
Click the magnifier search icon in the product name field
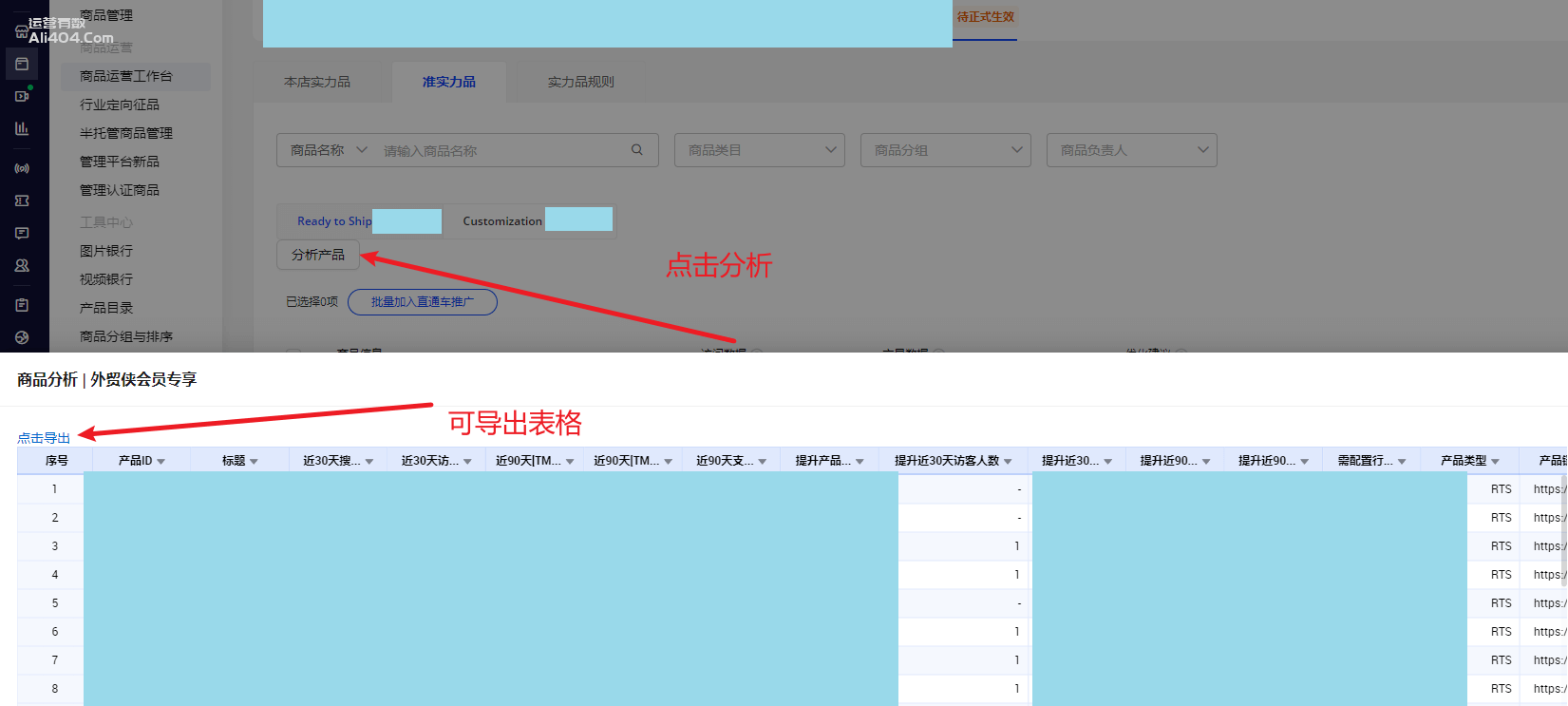pos(637,149)
